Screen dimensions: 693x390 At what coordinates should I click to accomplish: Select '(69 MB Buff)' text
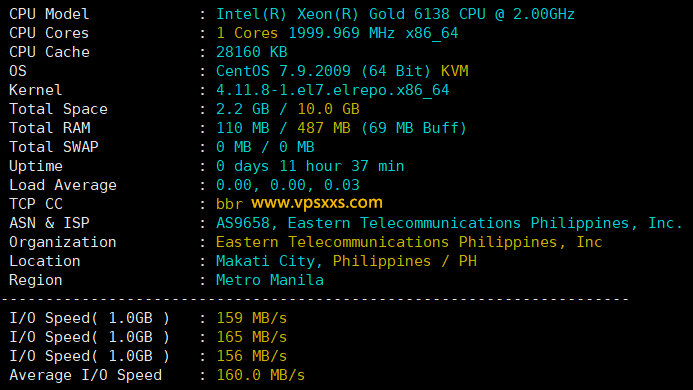coord(414,128)
